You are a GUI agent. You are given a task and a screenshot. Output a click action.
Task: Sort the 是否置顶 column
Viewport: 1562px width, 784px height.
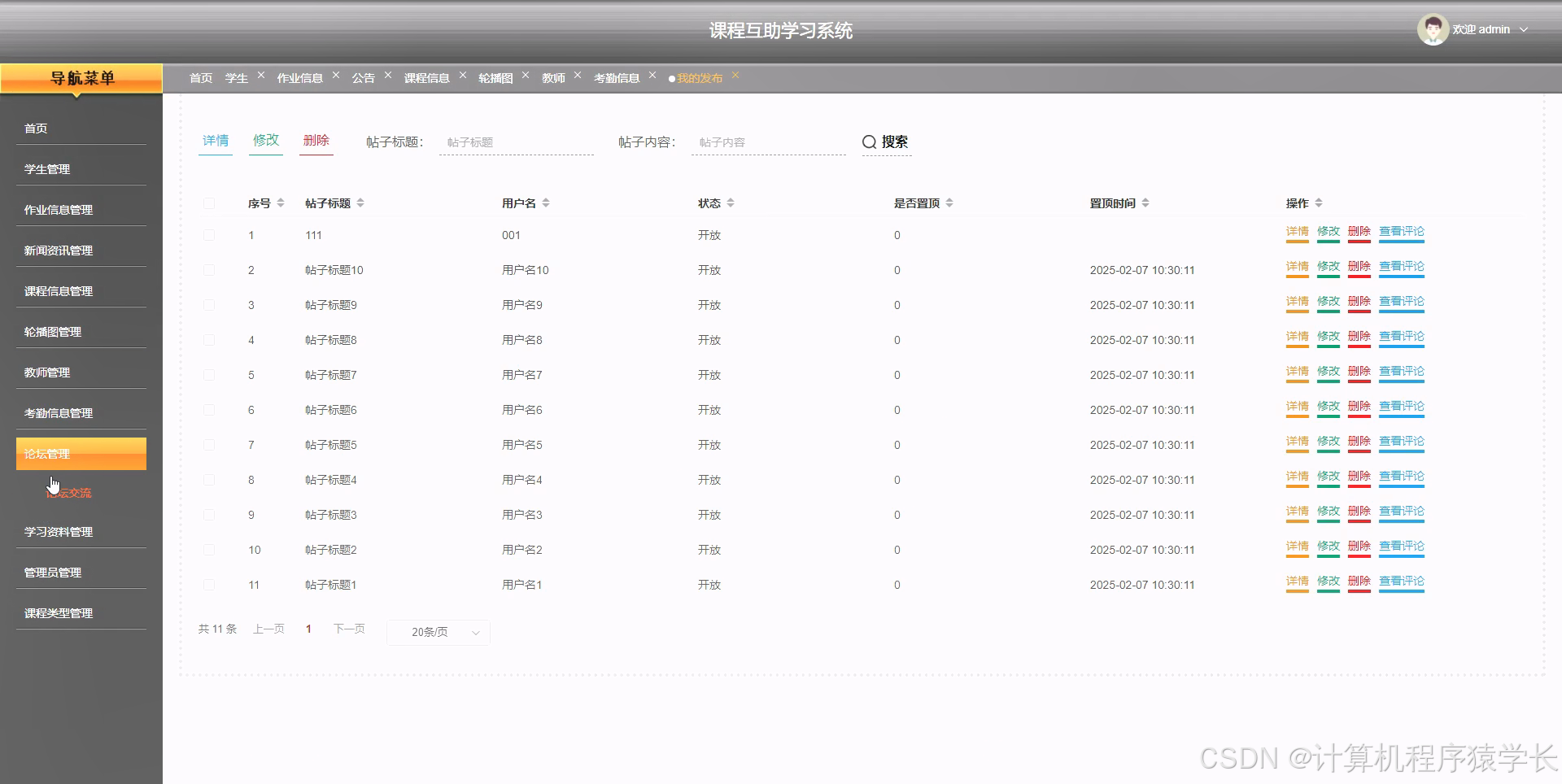[949, 203]
